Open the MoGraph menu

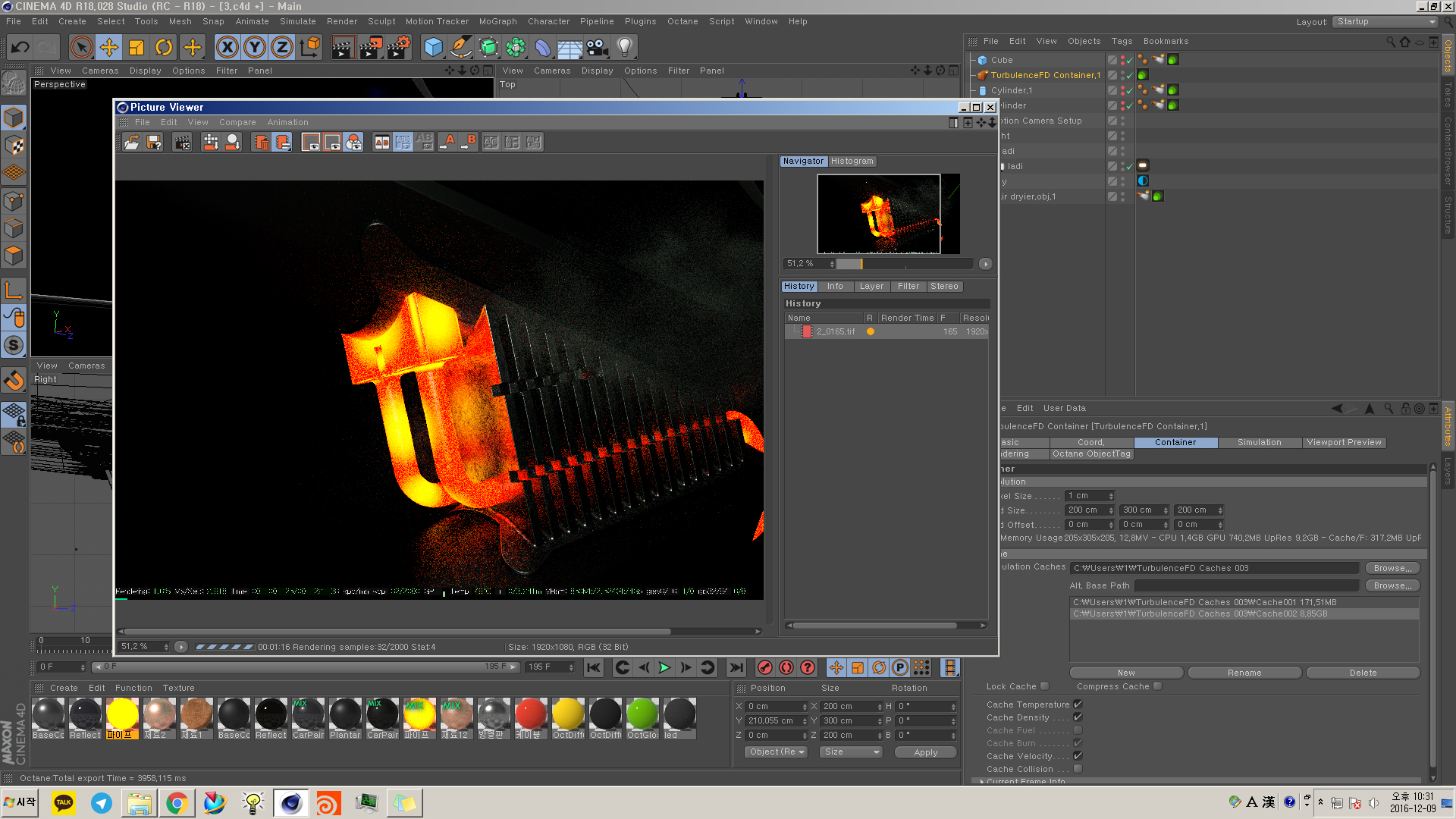click(497, 21)
